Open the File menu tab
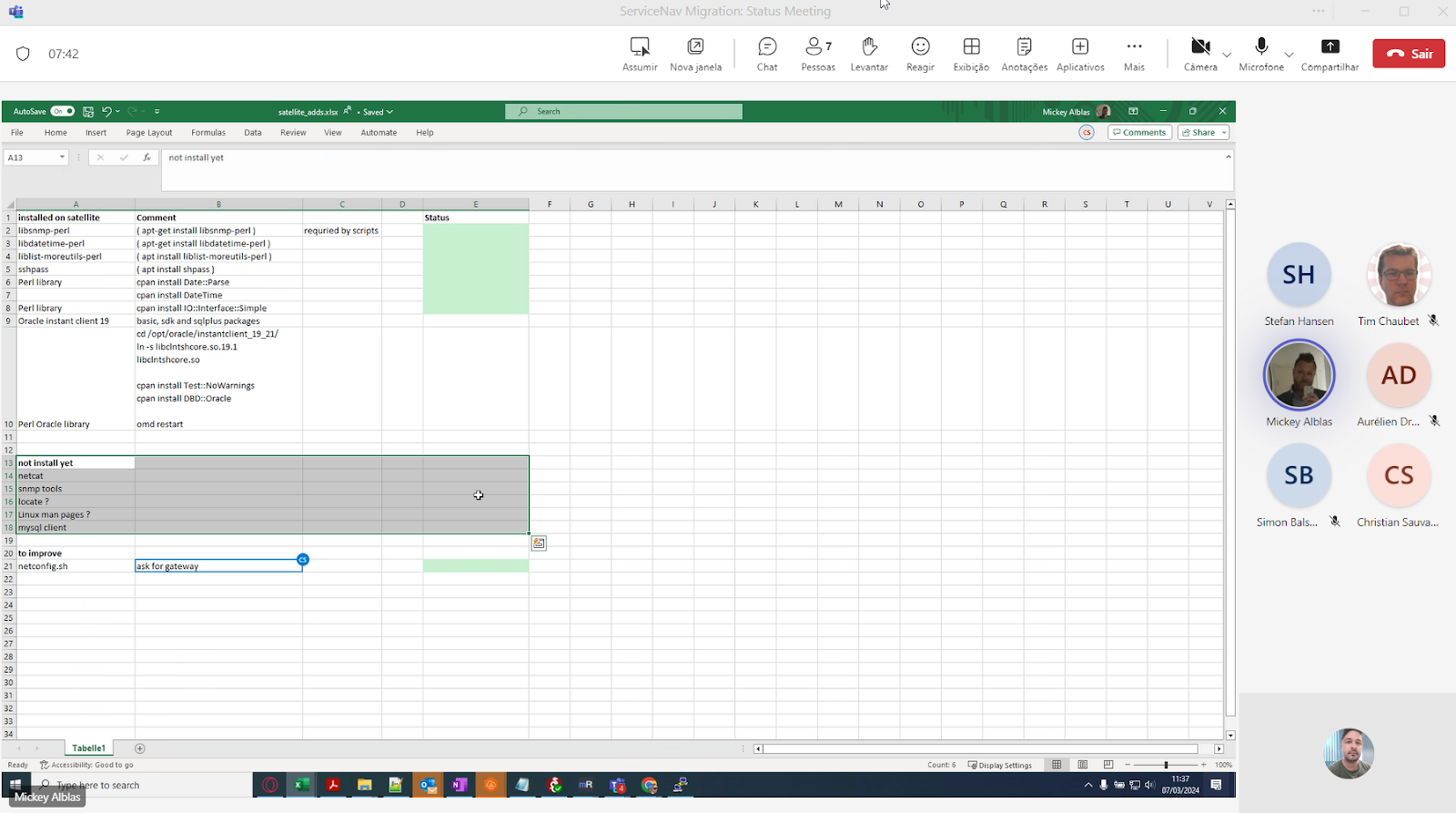The image size is (1456, 813). coord(17,132)
